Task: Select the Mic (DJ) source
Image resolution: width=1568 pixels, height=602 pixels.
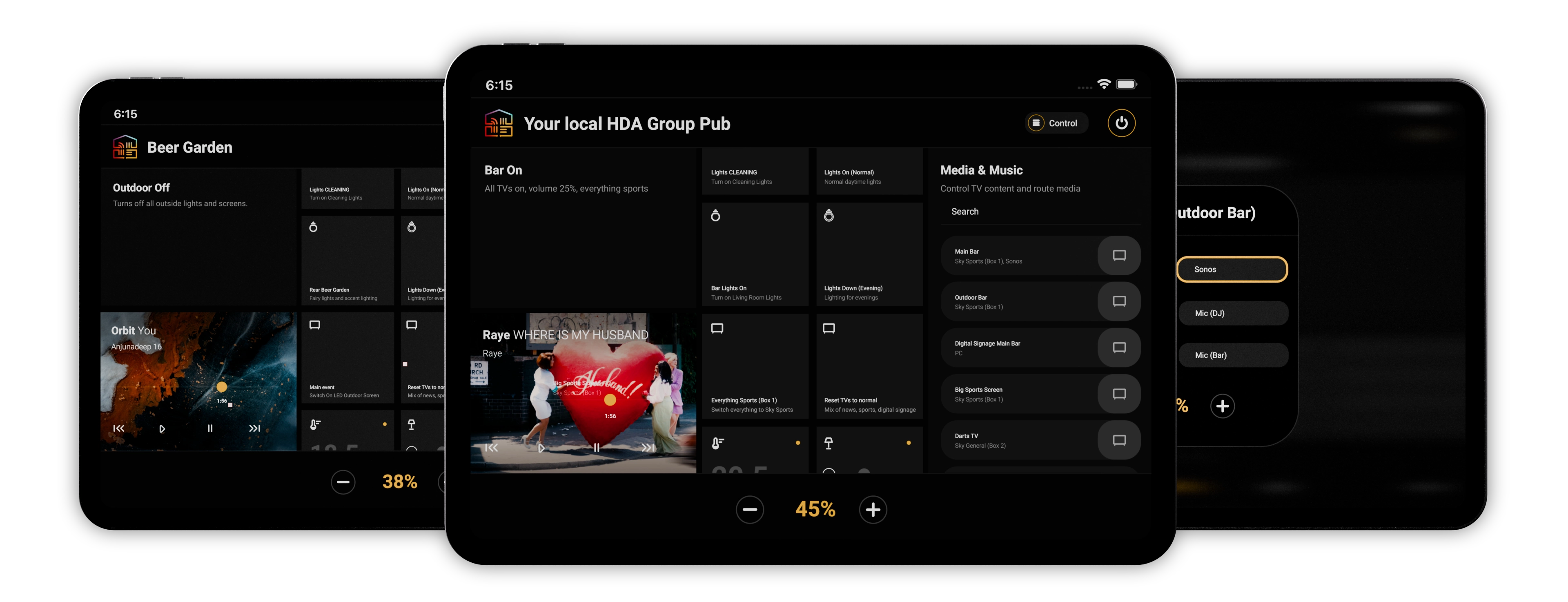Action: [x=1233, y=314]
